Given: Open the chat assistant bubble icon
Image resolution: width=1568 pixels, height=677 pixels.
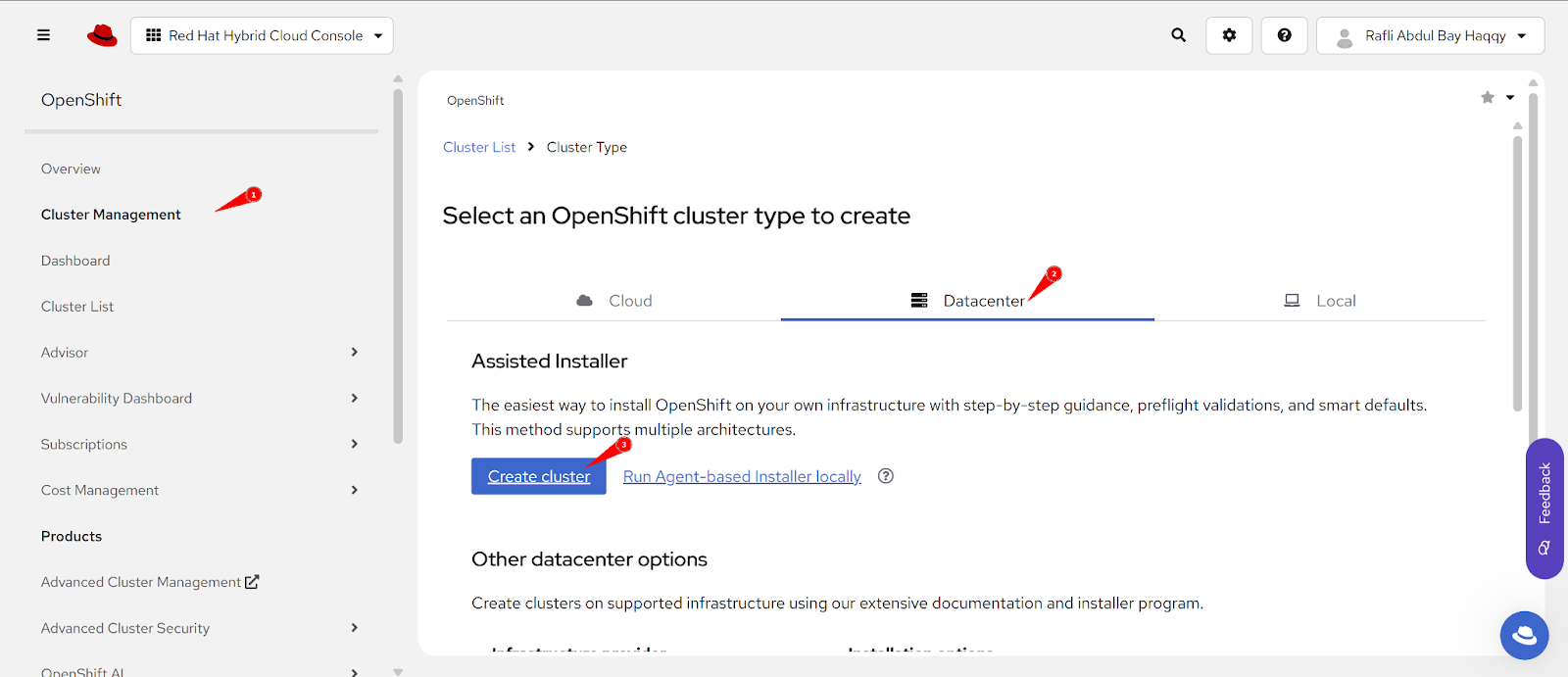Looking at the screenshot, I should click(1524, 635).
